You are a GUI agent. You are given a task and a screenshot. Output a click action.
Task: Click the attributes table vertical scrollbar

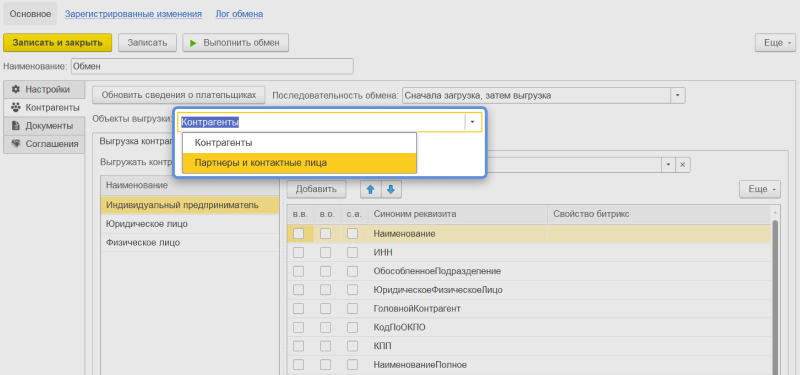click(x=776, y=291)
